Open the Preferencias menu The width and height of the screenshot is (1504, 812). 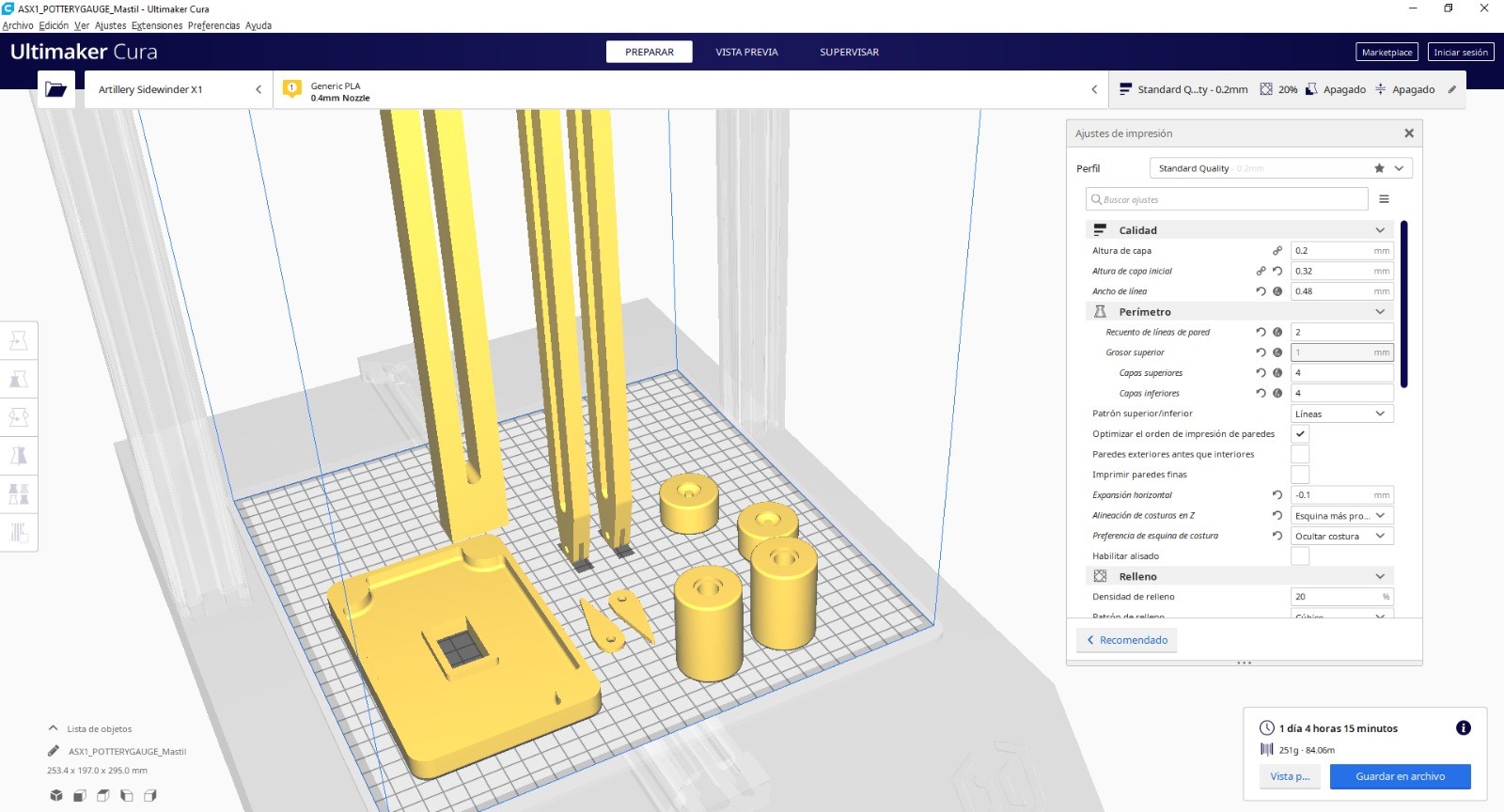213,25
